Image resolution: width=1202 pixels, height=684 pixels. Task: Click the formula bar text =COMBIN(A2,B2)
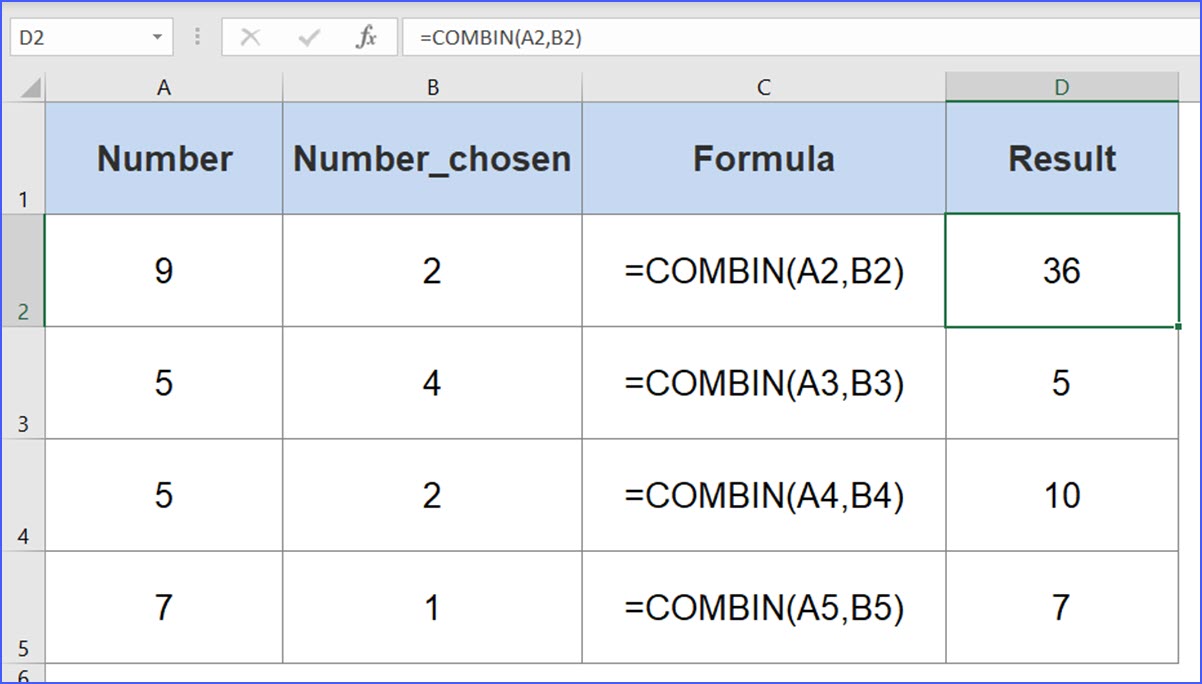pos(500,38)
